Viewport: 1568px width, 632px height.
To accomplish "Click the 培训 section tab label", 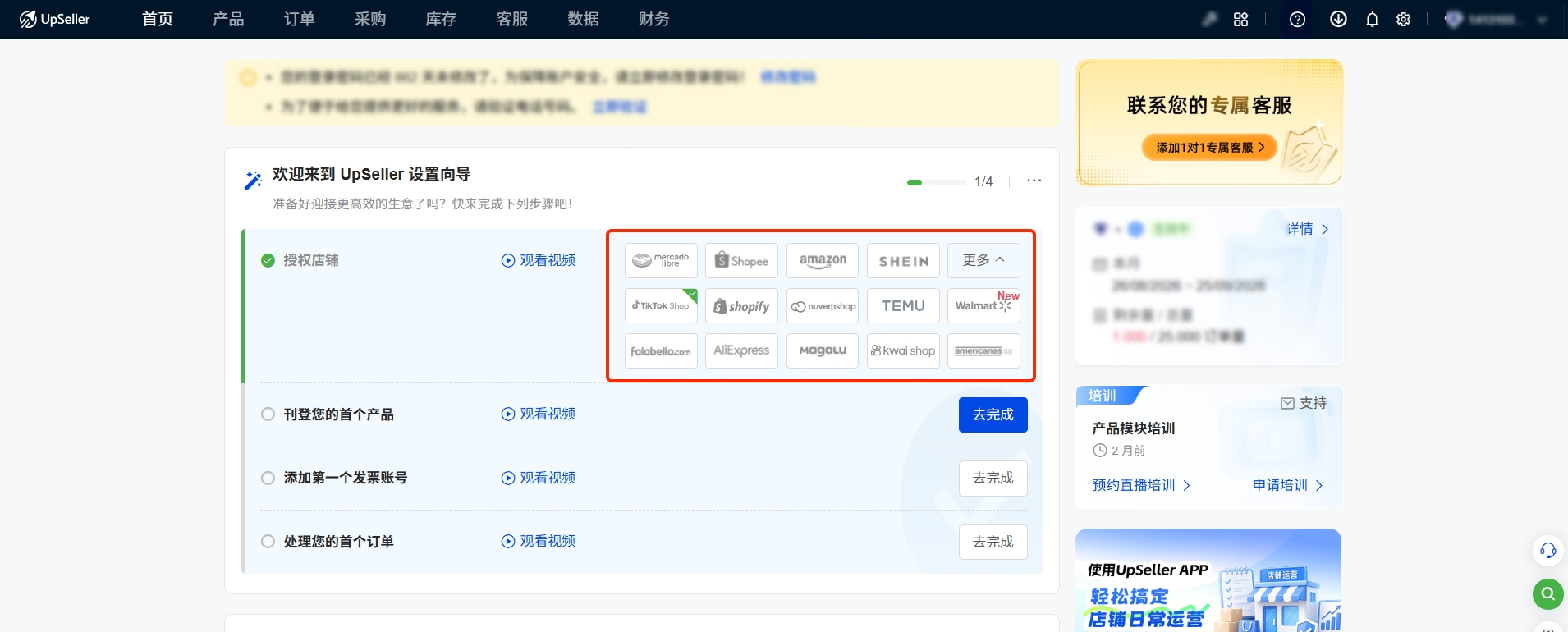I will (x=1102, y=396).
